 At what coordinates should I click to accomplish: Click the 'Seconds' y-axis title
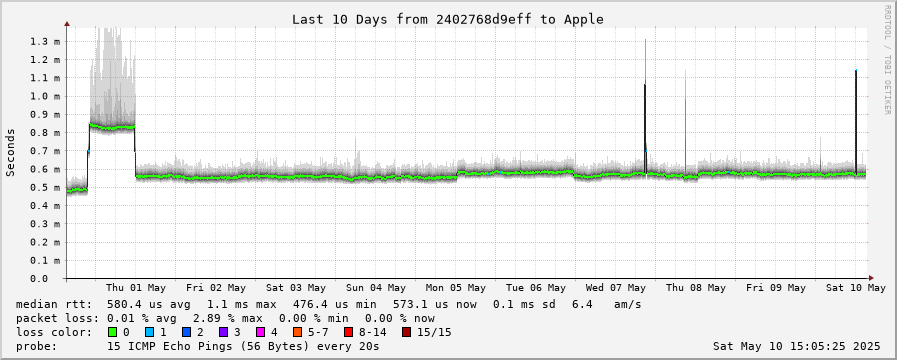[x=10, y=152]
